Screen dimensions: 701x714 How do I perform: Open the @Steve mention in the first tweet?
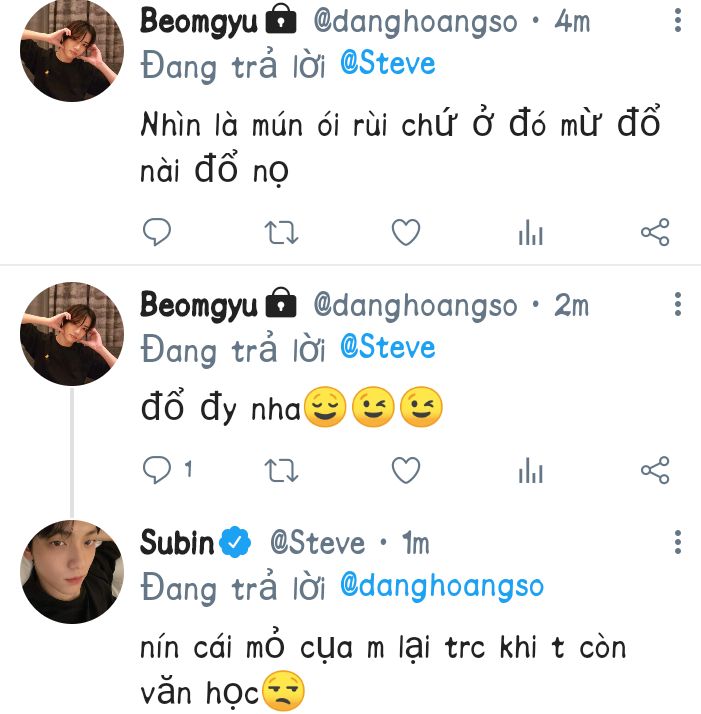tap(387, 64)
